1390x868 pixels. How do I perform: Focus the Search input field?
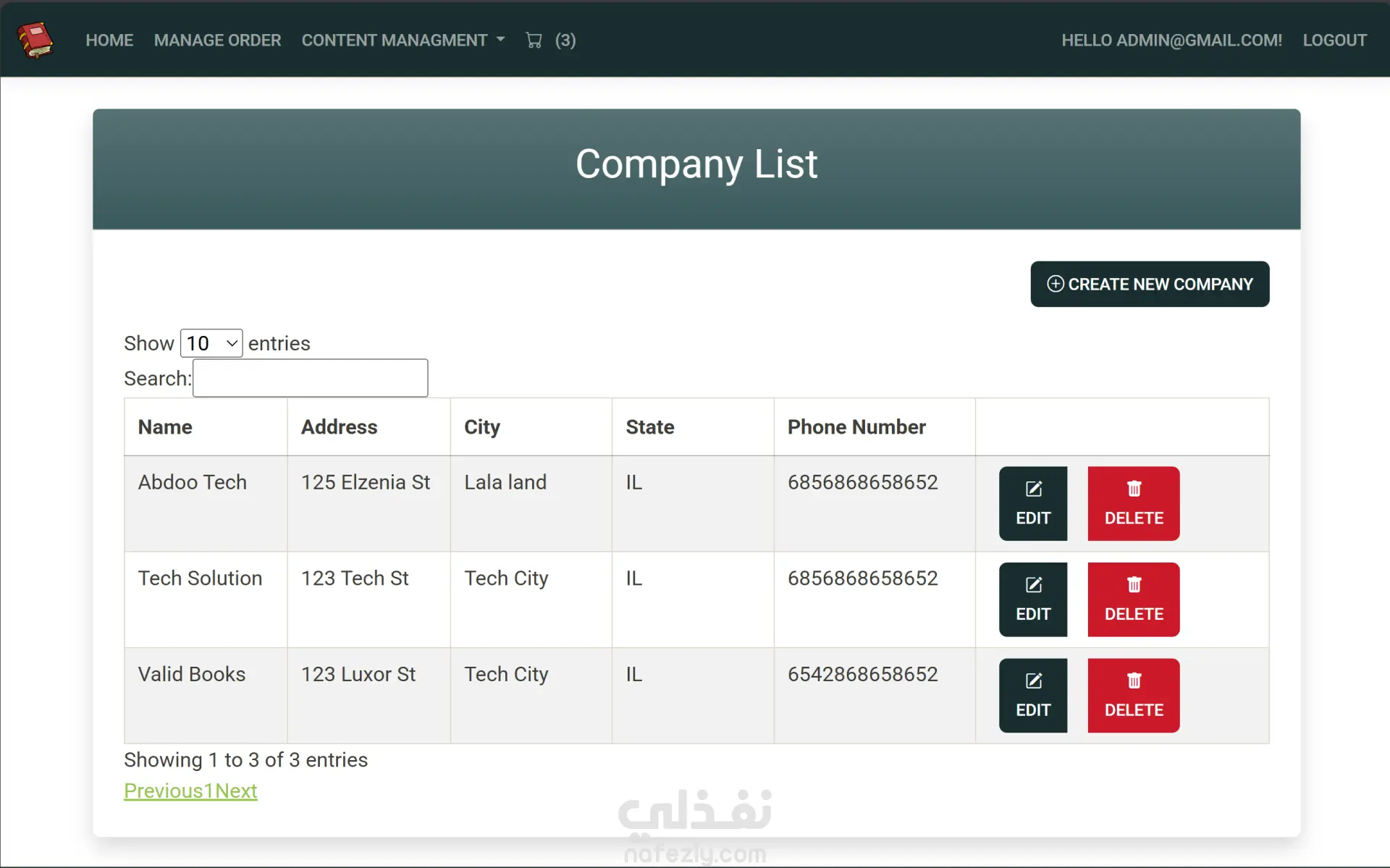tap(311, 378)
